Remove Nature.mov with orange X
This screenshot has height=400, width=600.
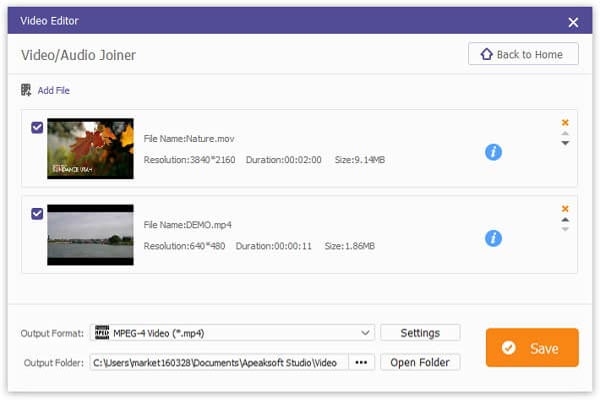click(x=565, y=122)
